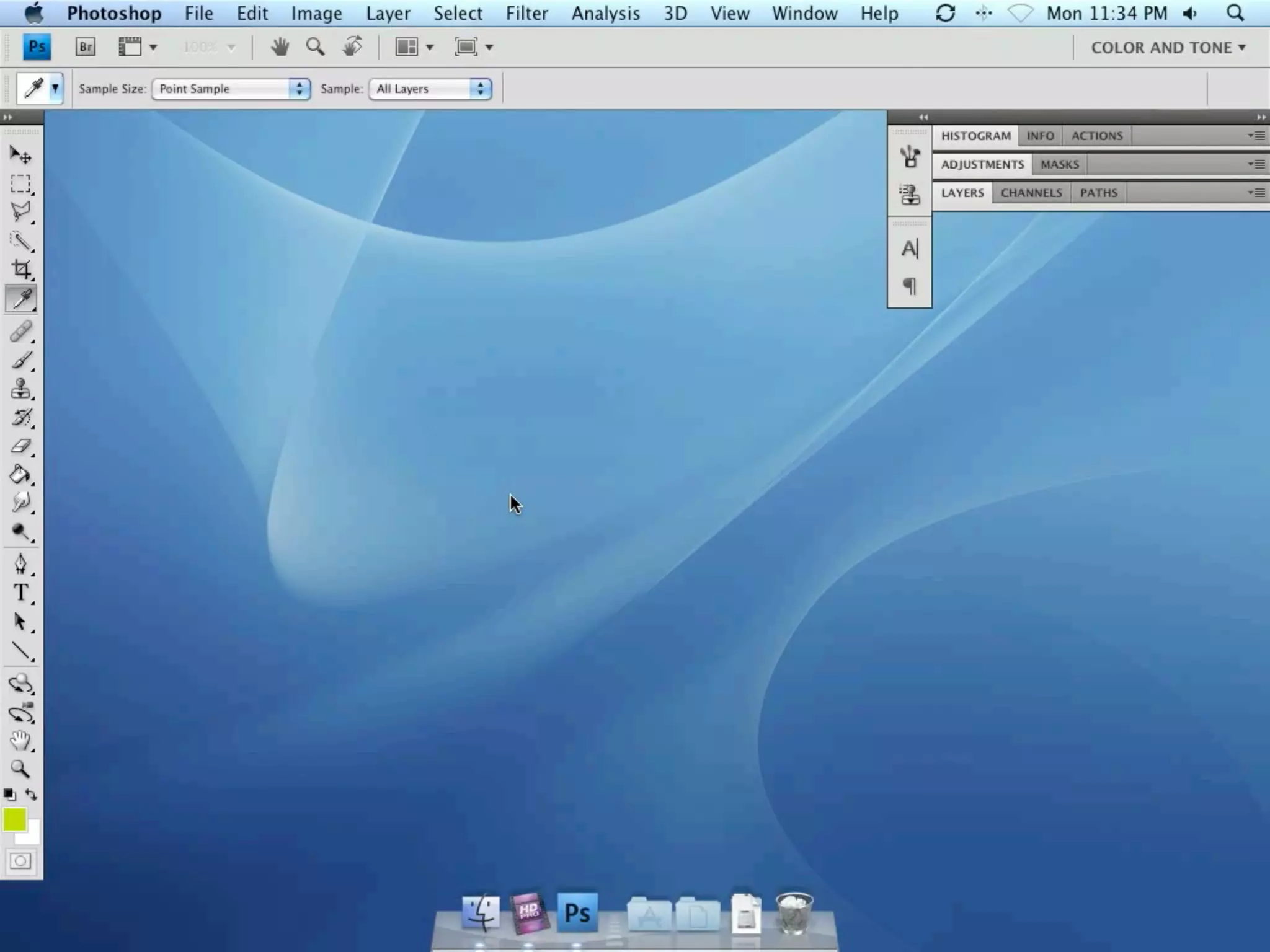The width and height of the screenshot is (1270, 952).
Task: Select the Crop tool
Action: pos(20,269)
